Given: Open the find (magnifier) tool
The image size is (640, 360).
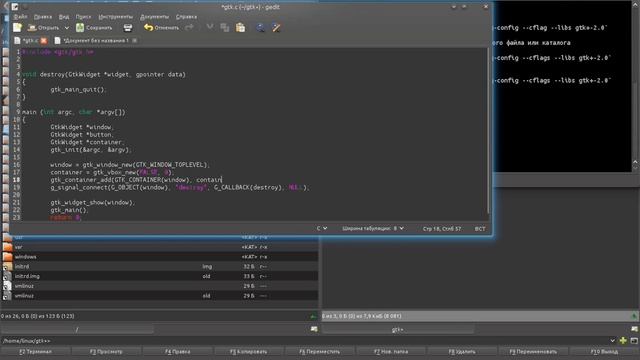Looking at the screenshot, I should click(x=260, y=28).
